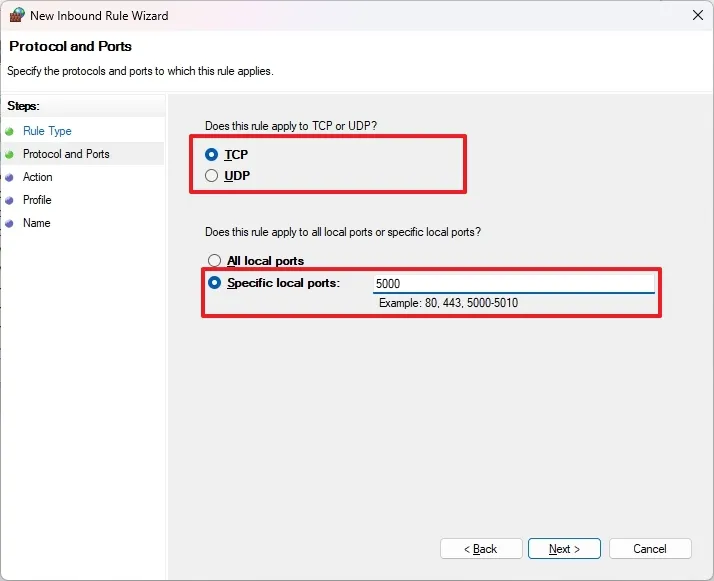714x581 pixels.
Task: Jump to the Profile step
Action: 37,200
